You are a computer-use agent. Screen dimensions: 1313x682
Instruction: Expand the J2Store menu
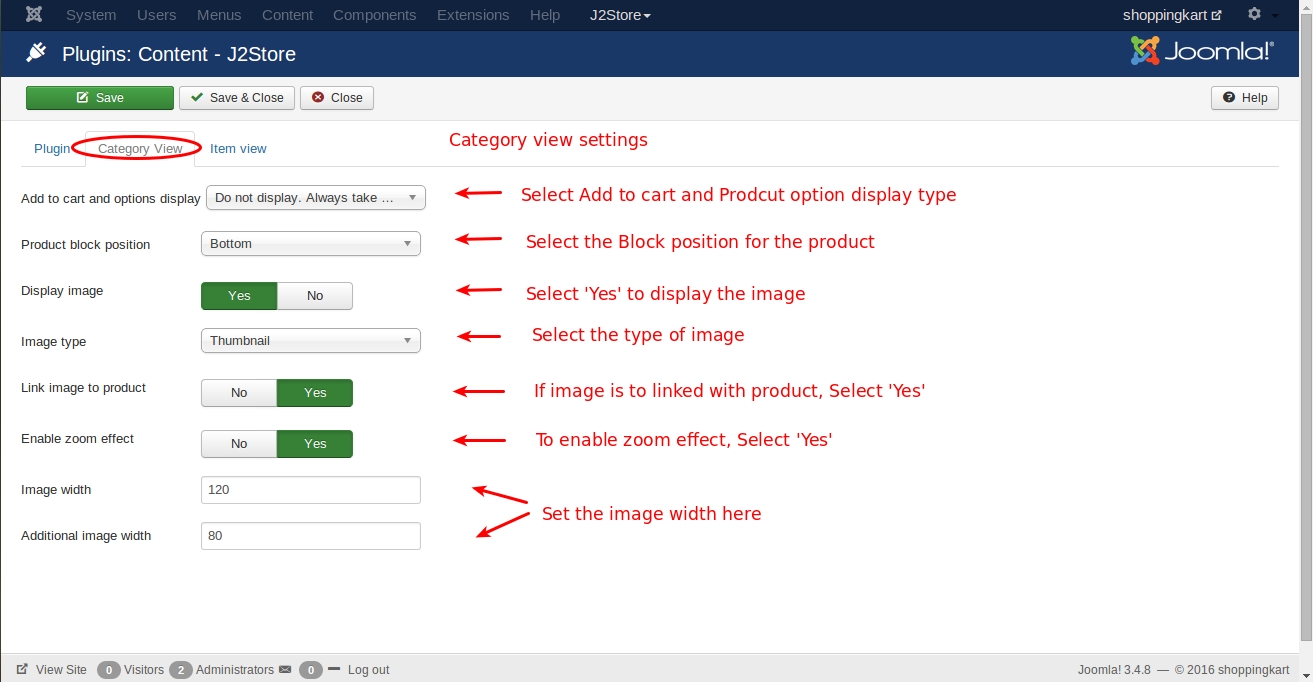click(620, 15)
